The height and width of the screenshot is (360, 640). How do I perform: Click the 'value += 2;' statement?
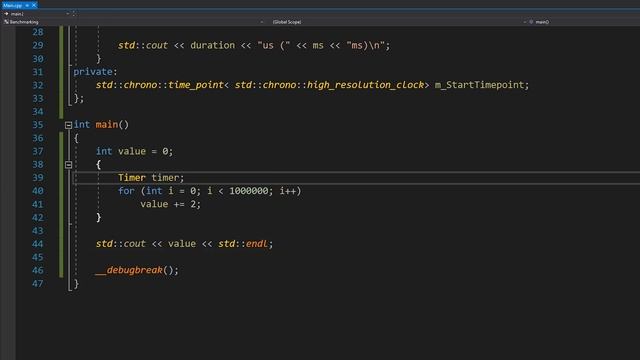pos(171,204)
